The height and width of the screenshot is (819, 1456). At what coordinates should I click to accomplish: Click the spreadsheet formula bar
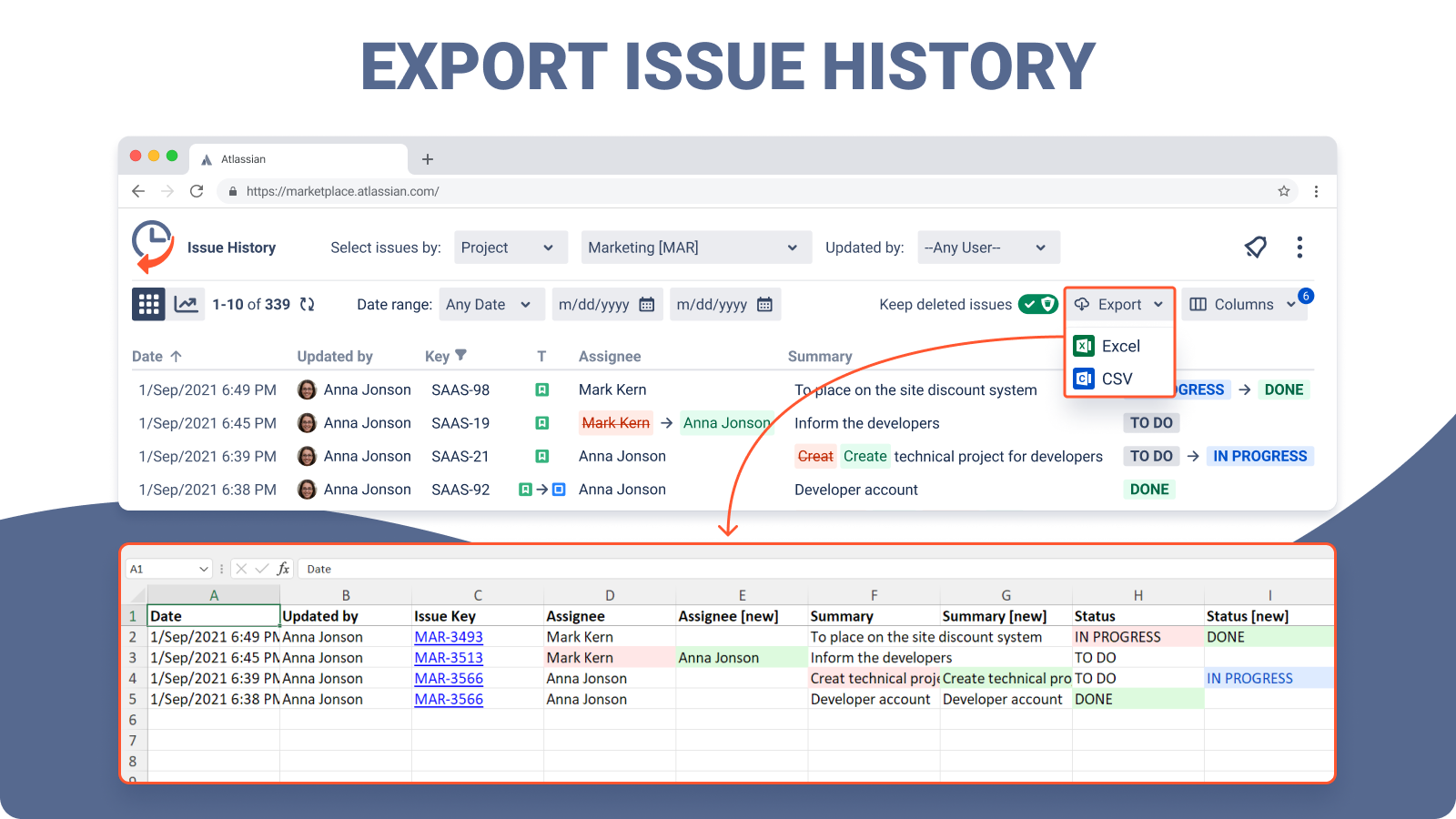pos(814,569)
